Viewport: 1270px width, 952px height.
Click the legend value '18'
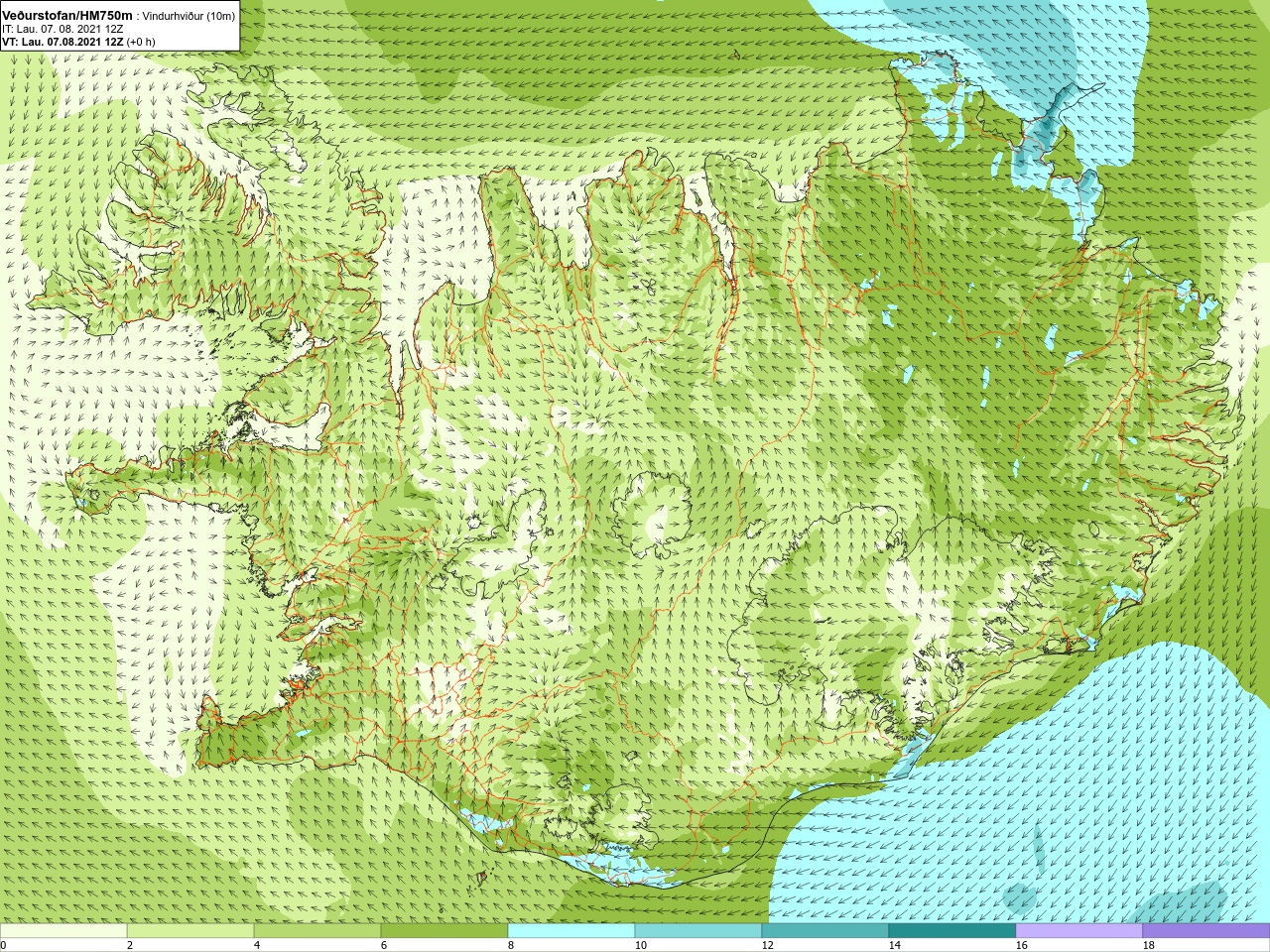click(1149, 945)
